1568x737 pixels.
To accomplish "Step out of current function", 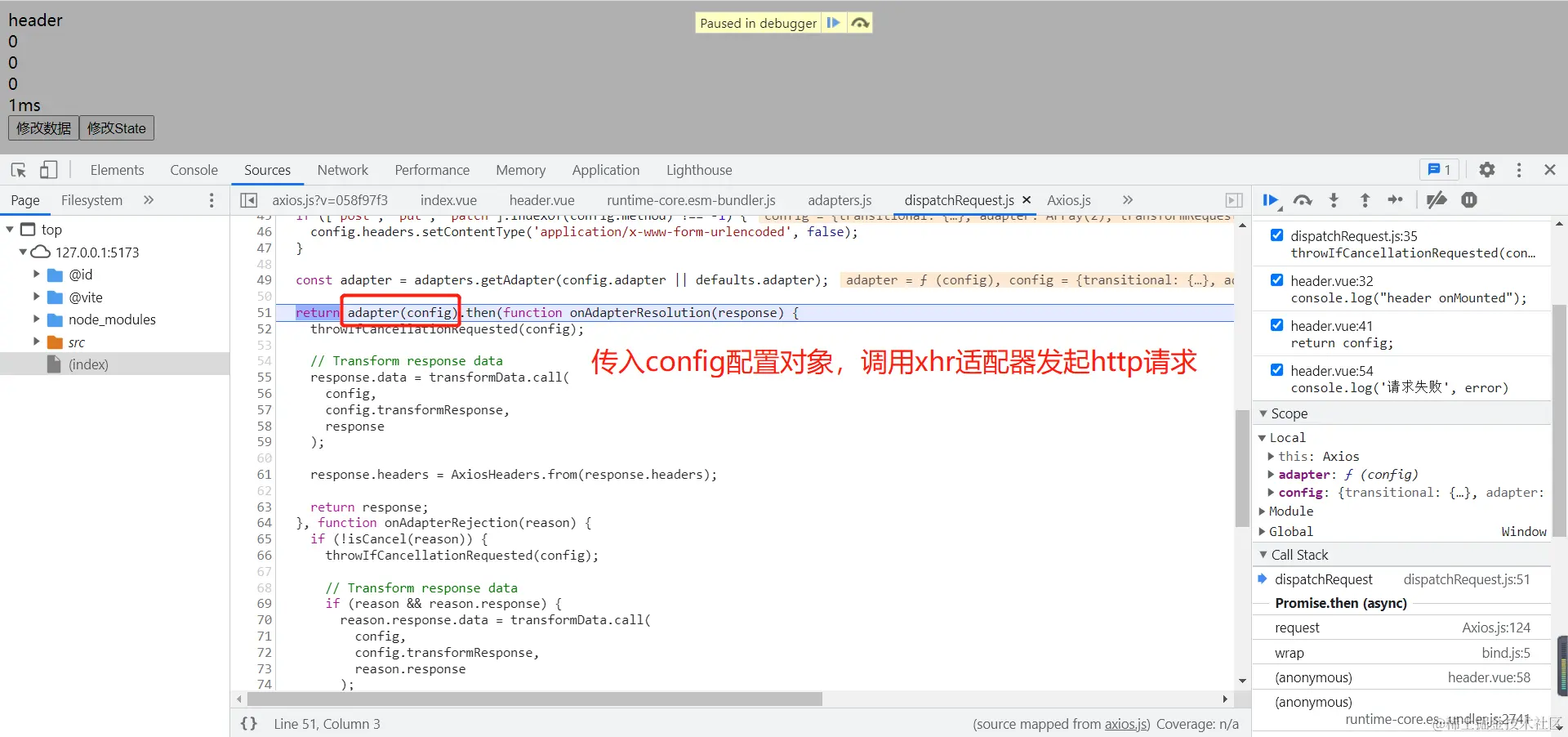I will [1365, 200].
